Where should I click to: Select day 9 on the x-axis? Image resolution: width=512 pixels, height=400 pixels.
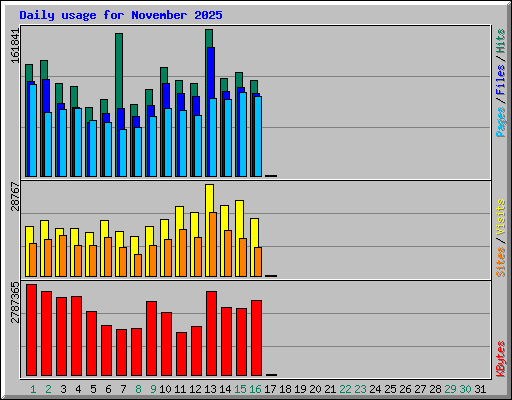pos(153,389)
